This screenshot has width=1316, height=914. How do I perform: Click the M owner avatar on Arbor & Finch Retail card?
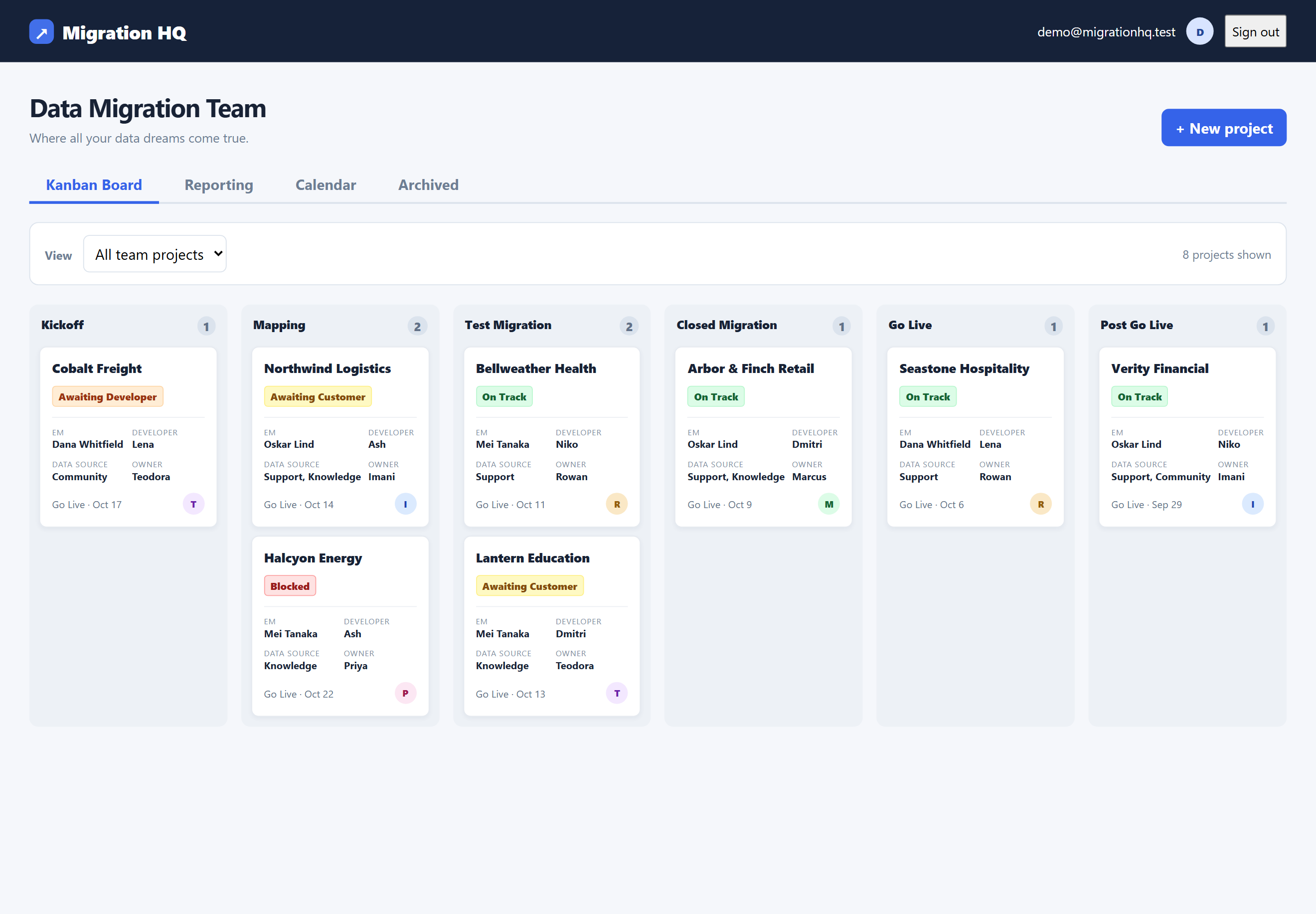click(x=829, y=504)
